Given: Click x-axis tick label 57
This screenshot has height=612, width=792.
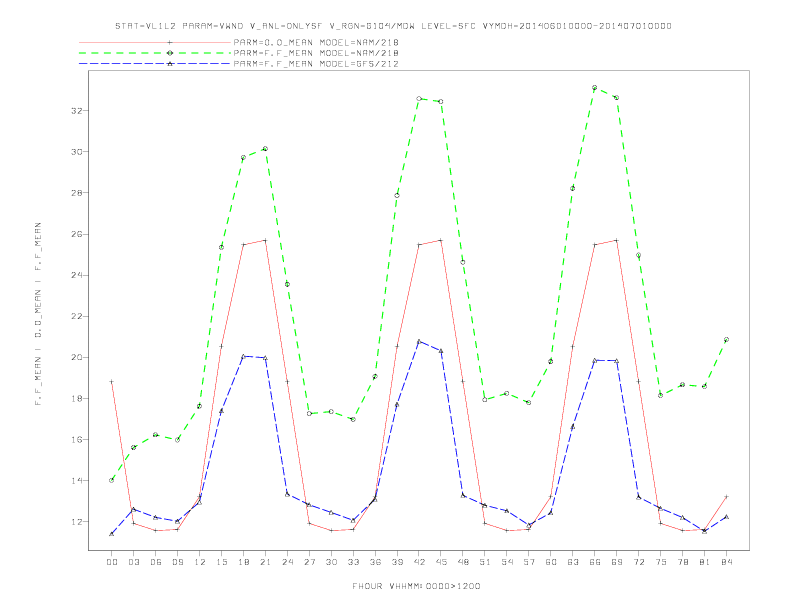Looking at the screenshot, I should click(x=529, y=562).
